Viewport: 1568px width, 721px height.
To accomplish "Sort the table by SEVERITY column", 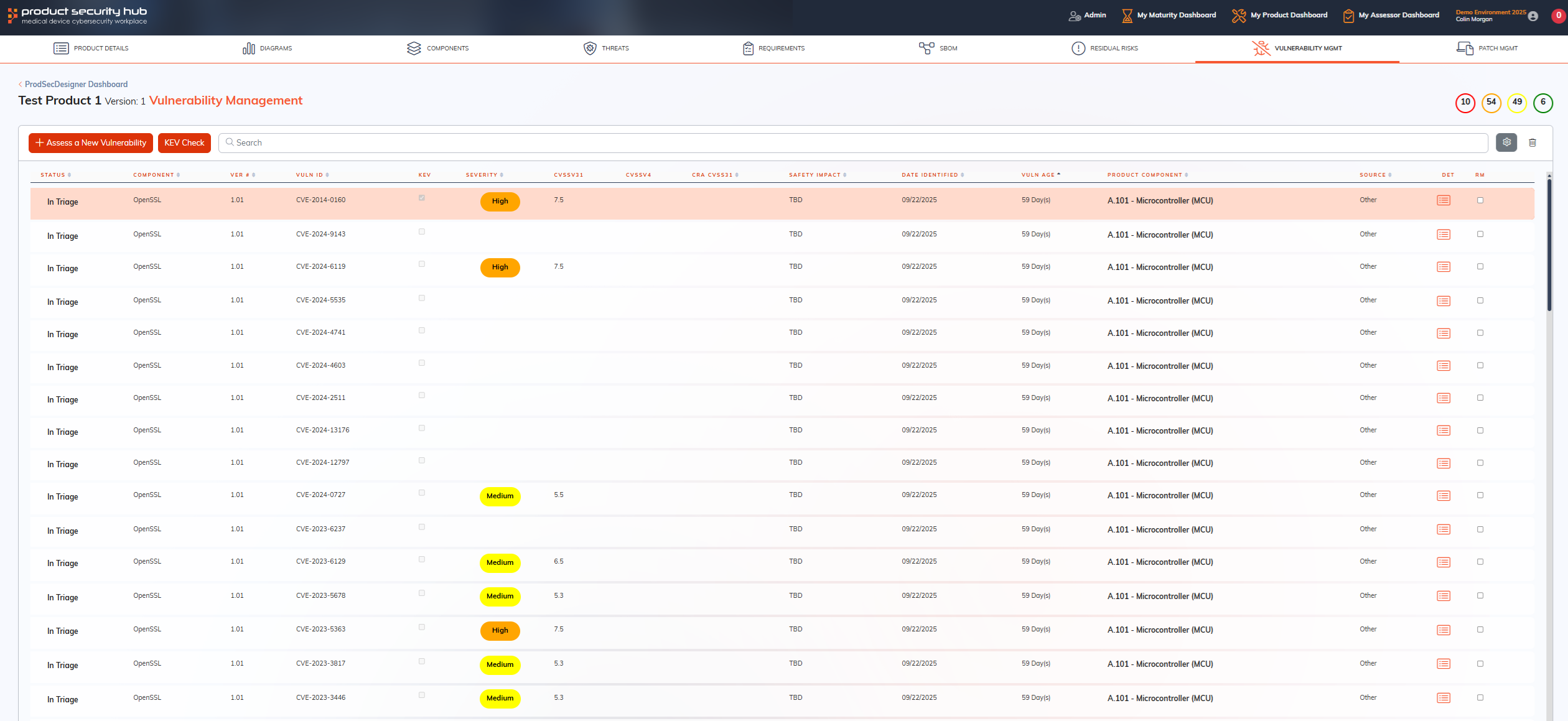I will pyautogui.click(x=502, y=175).
